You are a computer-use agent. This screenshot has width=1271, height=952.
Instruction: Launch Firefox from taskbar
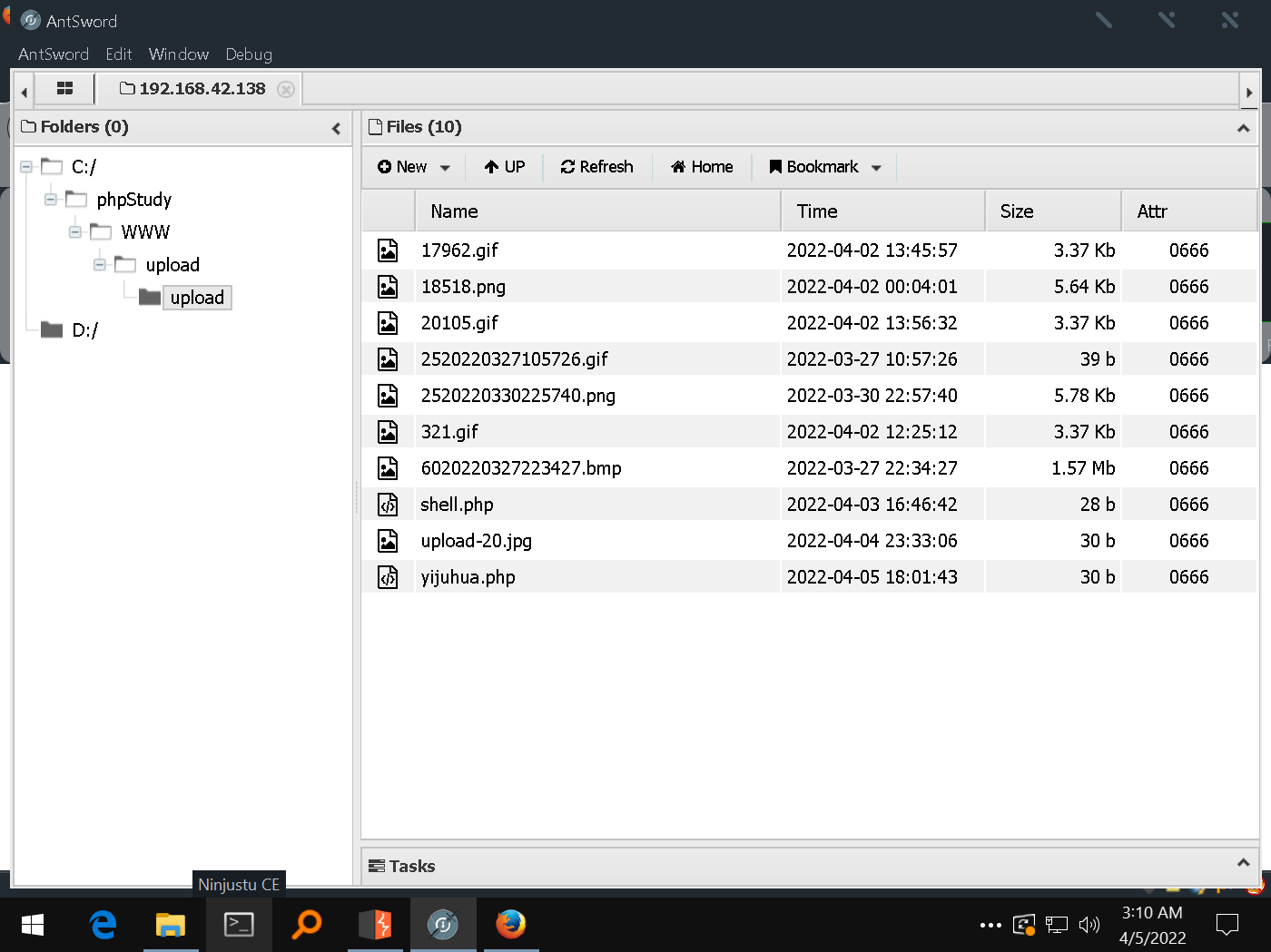[x=510, y=925]
